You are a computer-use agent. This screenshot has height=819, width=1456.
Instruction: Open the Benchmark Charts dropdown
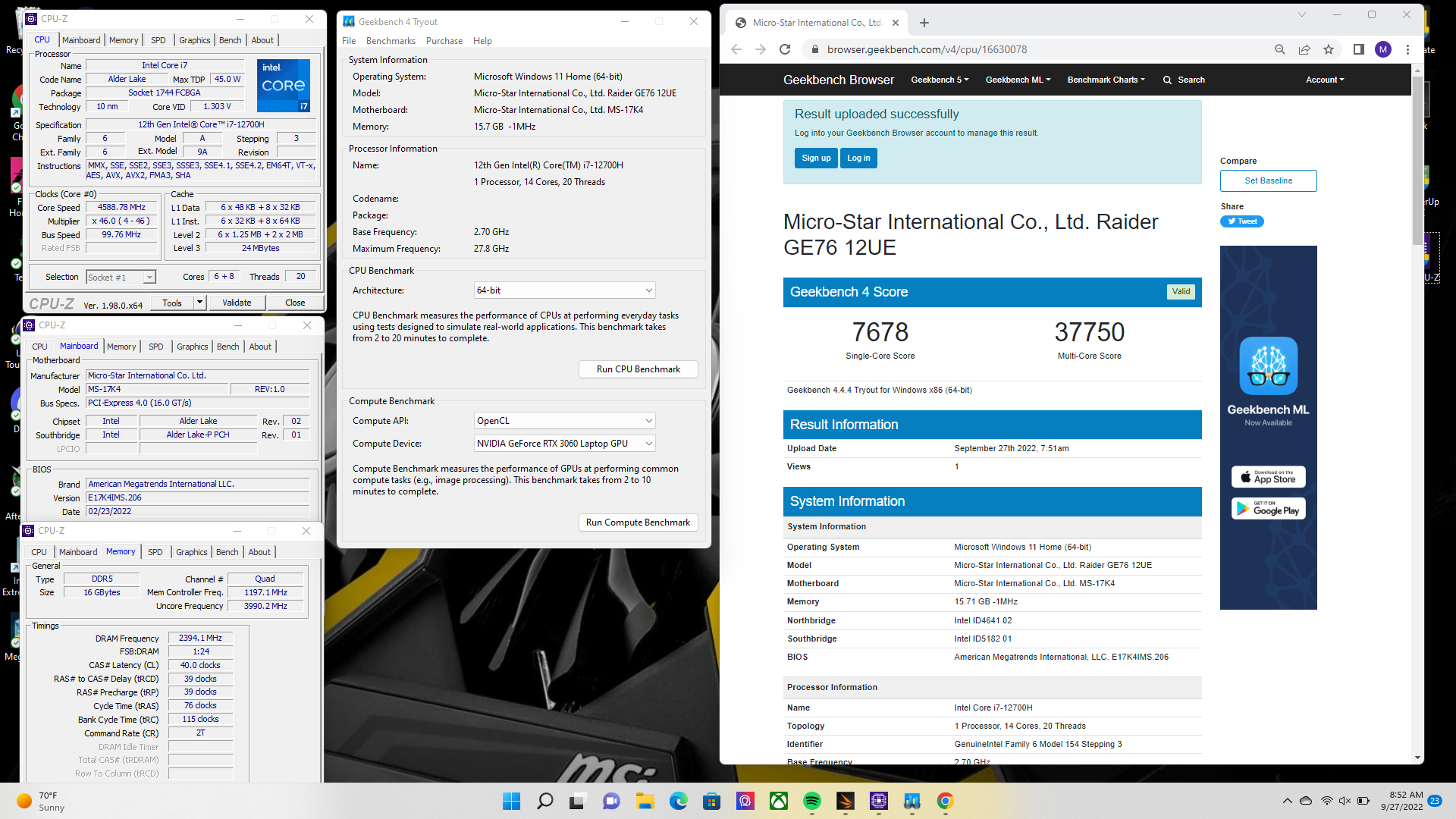click(x=1106, y=80)
